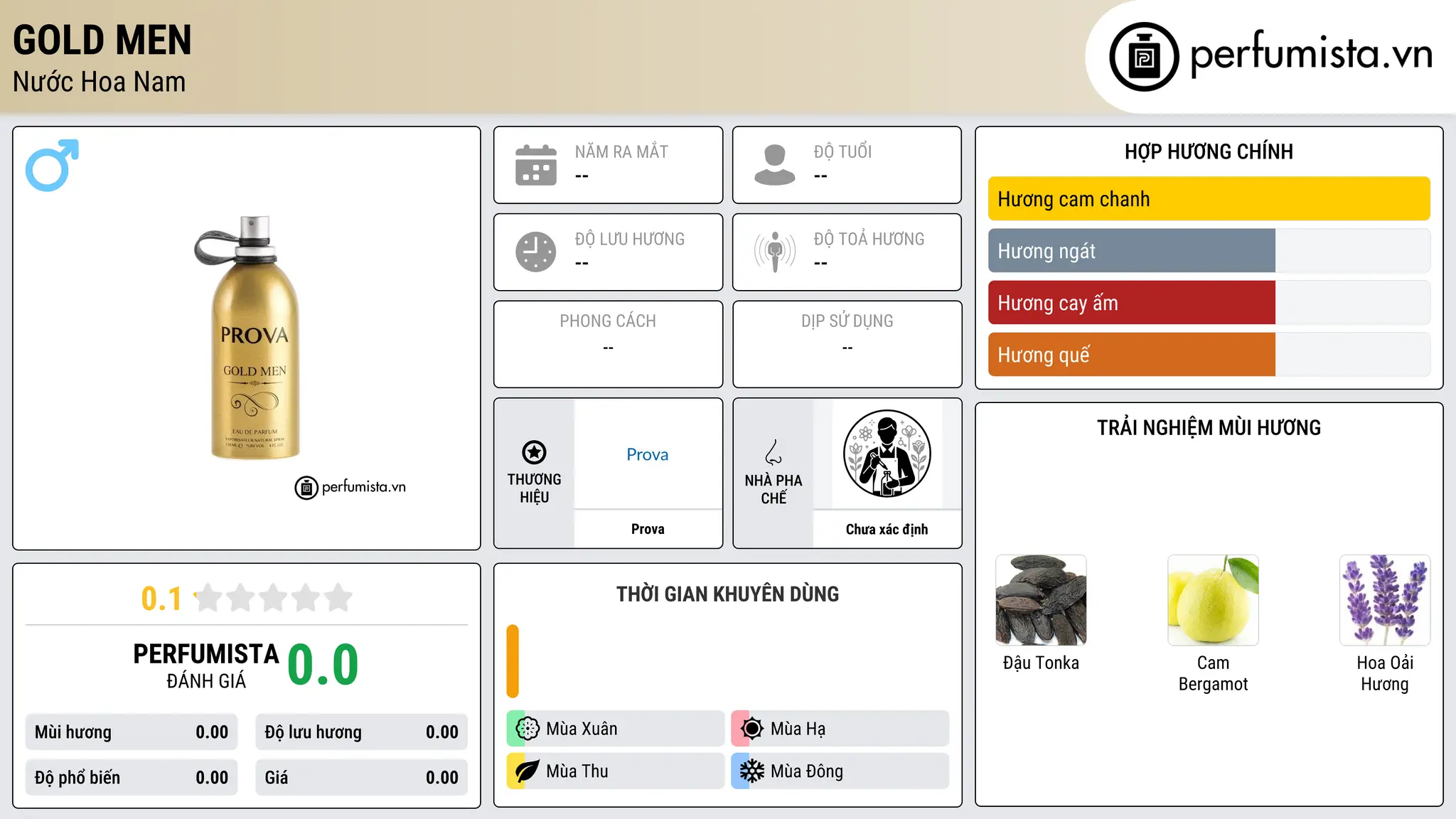Click the spring flower icon for Mùa Xuân

coord(528,729)
